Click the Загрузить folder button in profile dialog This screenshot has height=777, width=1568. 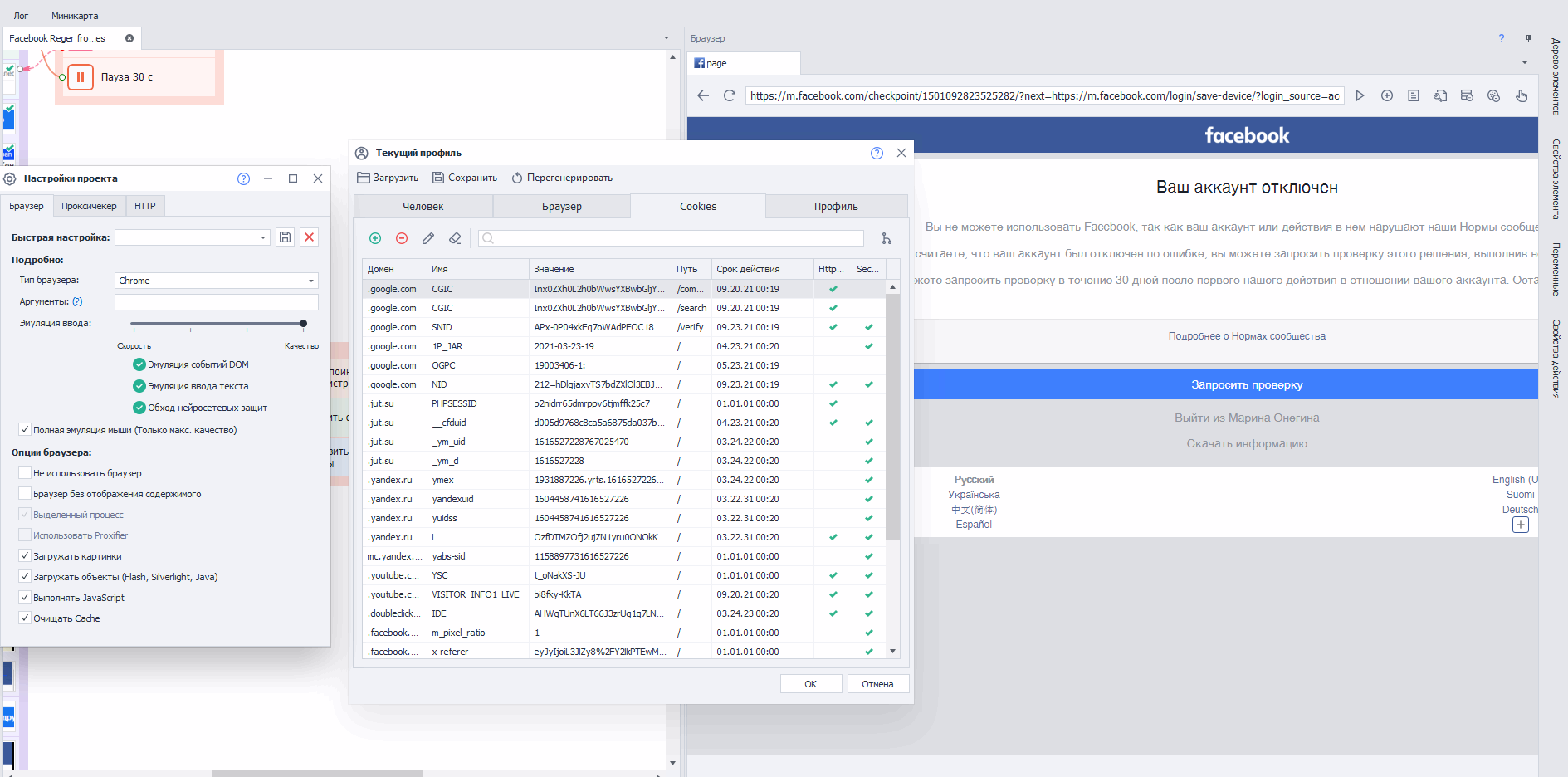[x=388, y=178]
